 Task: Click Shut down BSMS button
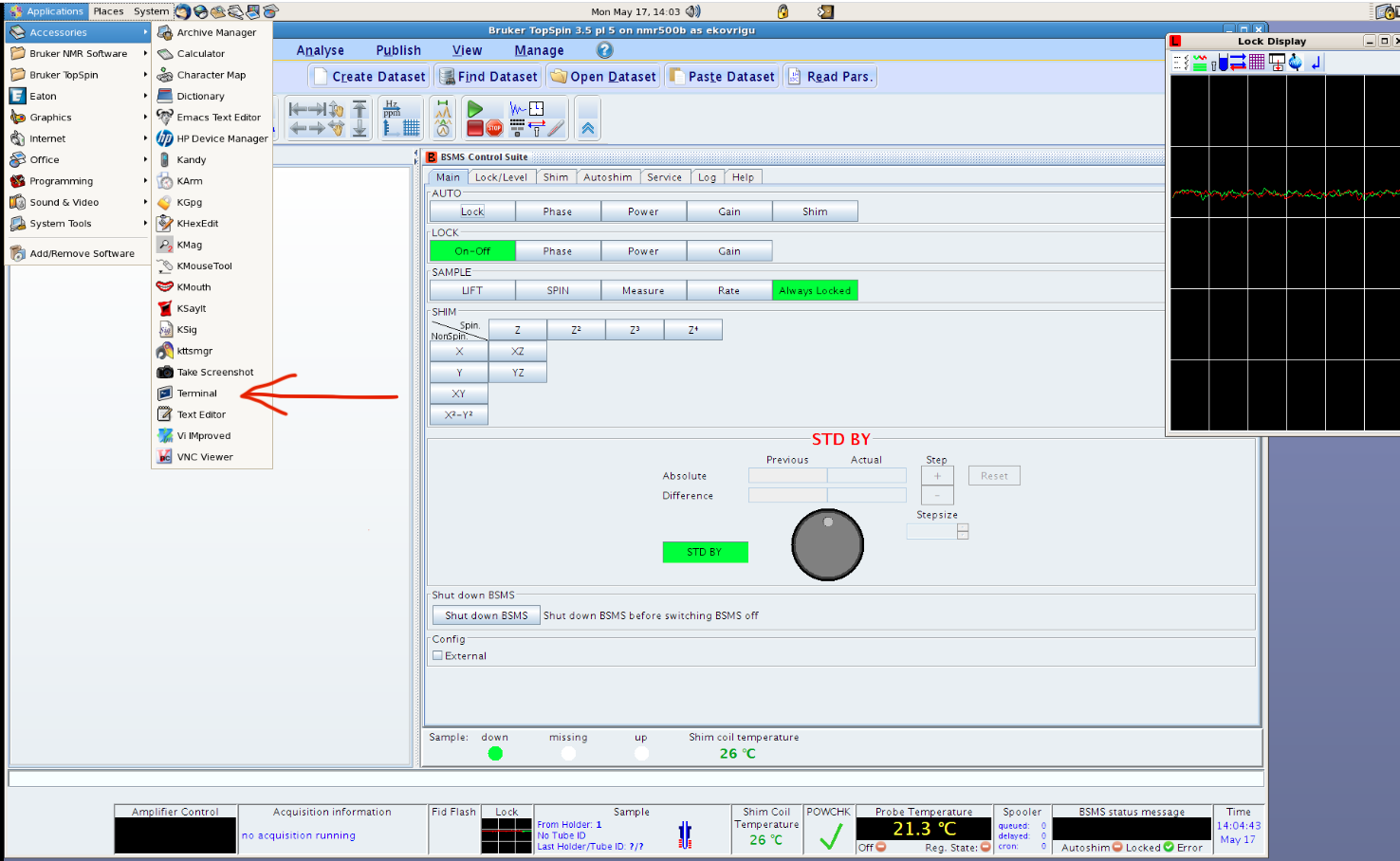coord(487,615)
